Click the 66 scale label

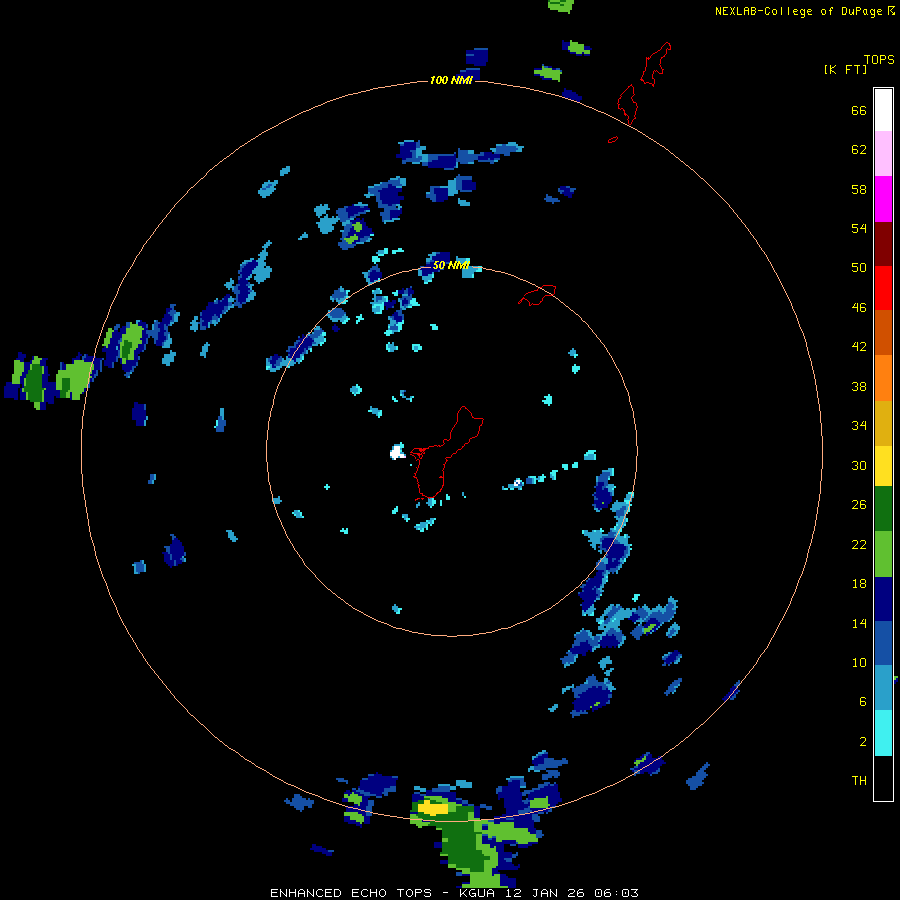pyautogui.click(x=859, y=110)
